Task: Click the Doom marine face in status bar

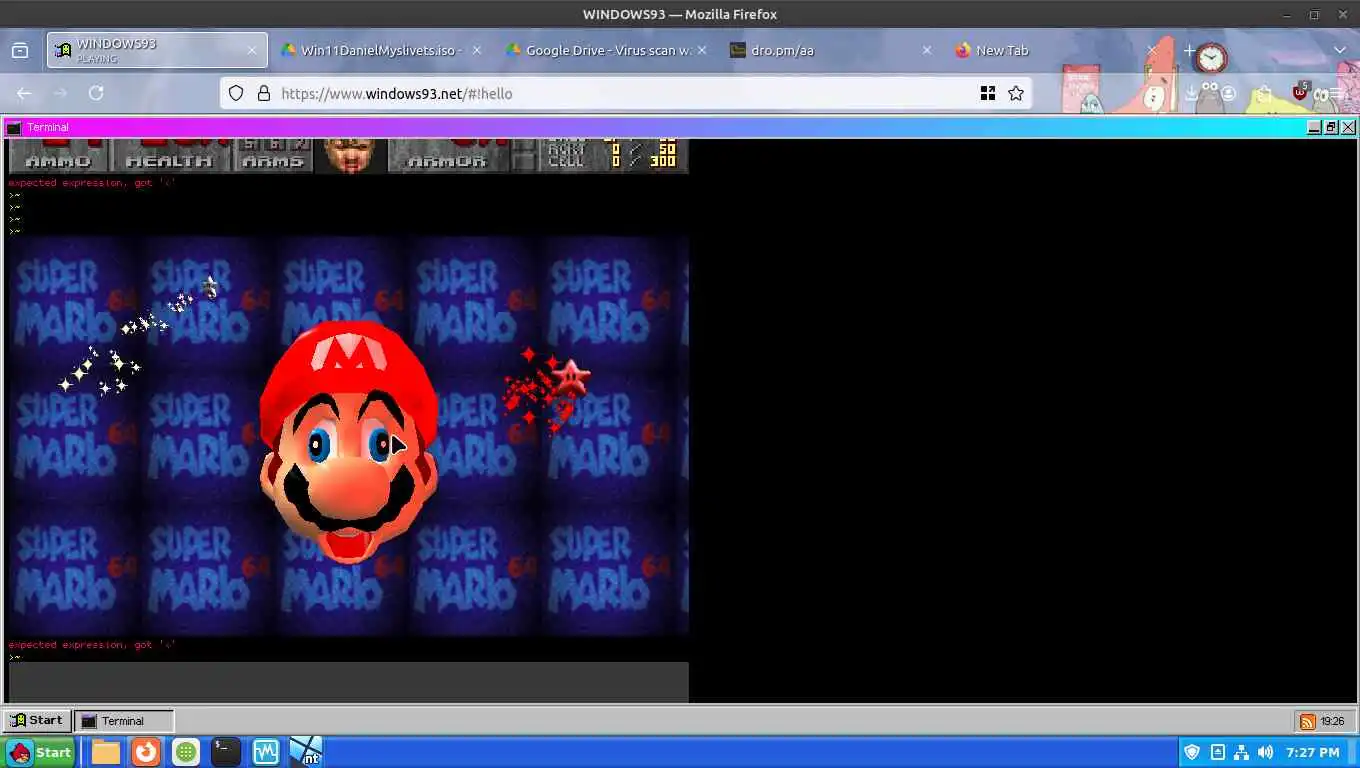Action: pyautogui.click(x=350, y=155)
